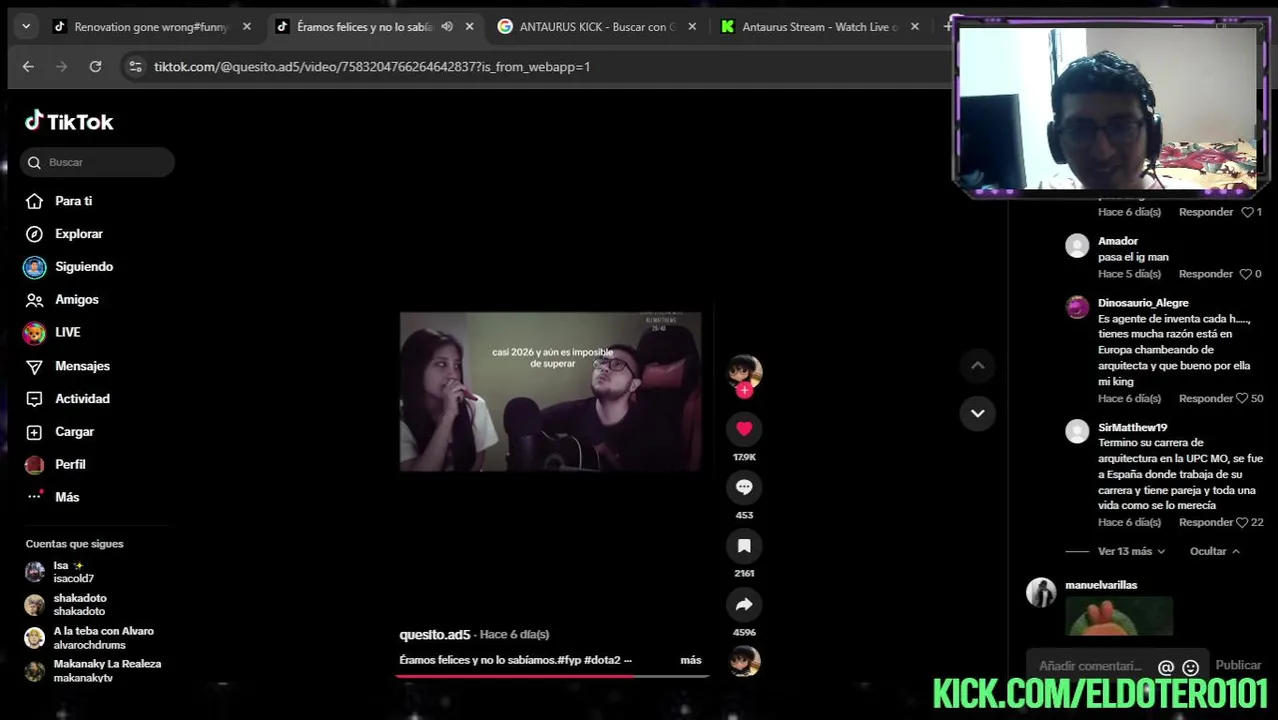Go to next video with down arrow
Viewport: 1278px width, 720px height.
coord(978,413)
